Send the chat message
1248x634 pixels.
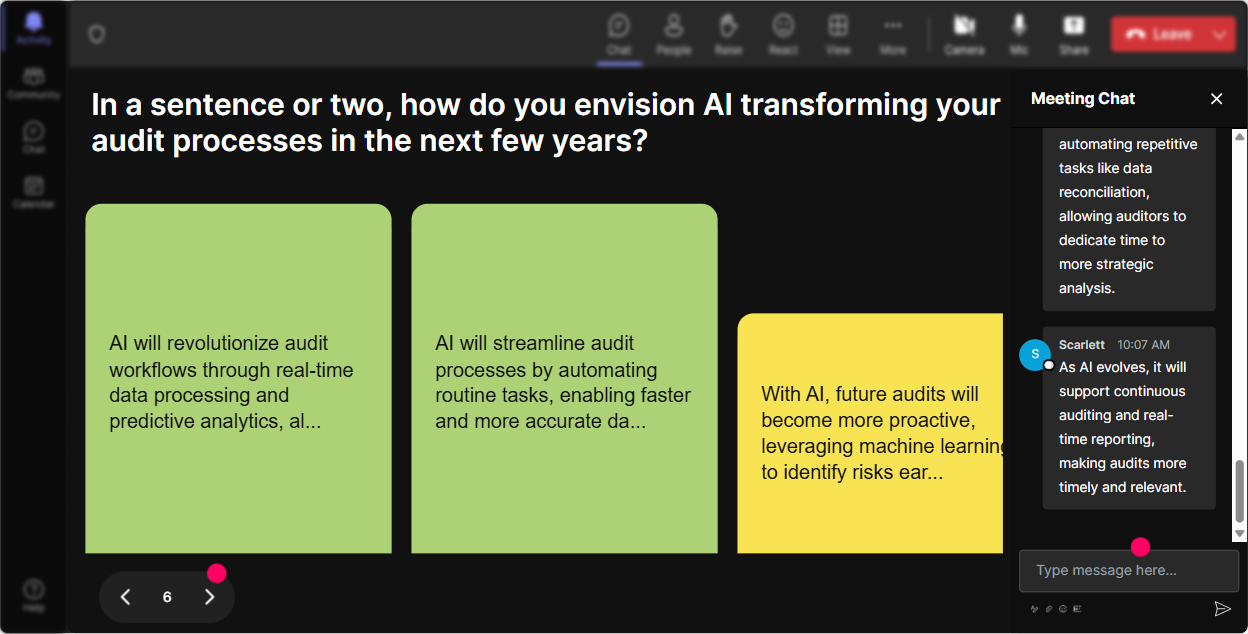[x=1221, y=608]
